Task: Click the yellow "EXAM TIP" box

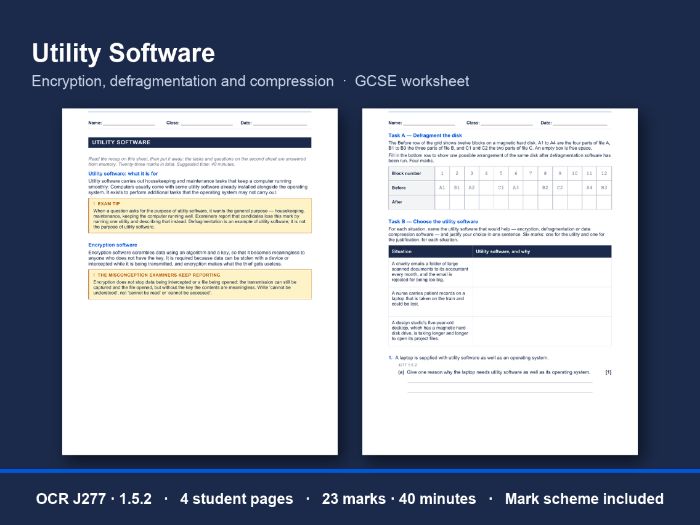Action: pyautogui.click(x=200, y=216)
